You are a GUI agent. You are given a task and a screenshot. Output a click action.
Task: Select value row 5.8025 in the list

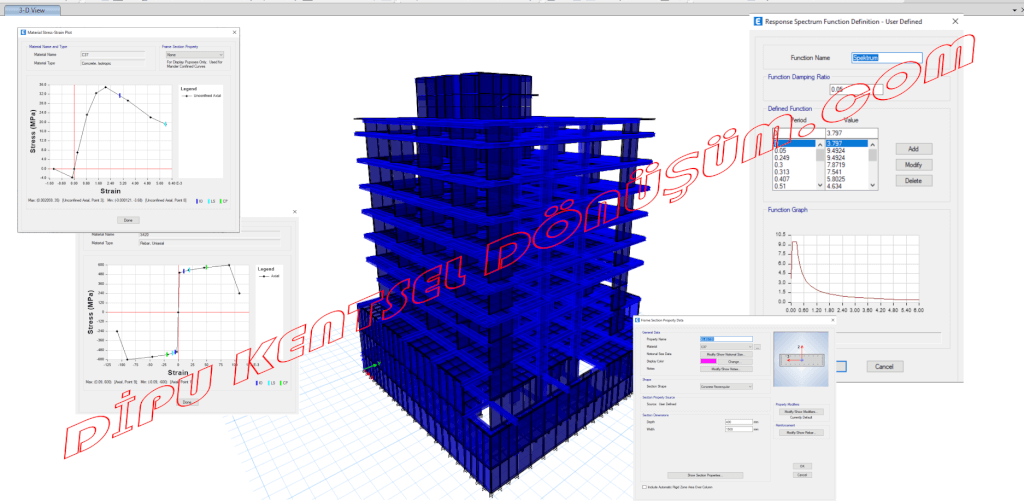[847, 179]
